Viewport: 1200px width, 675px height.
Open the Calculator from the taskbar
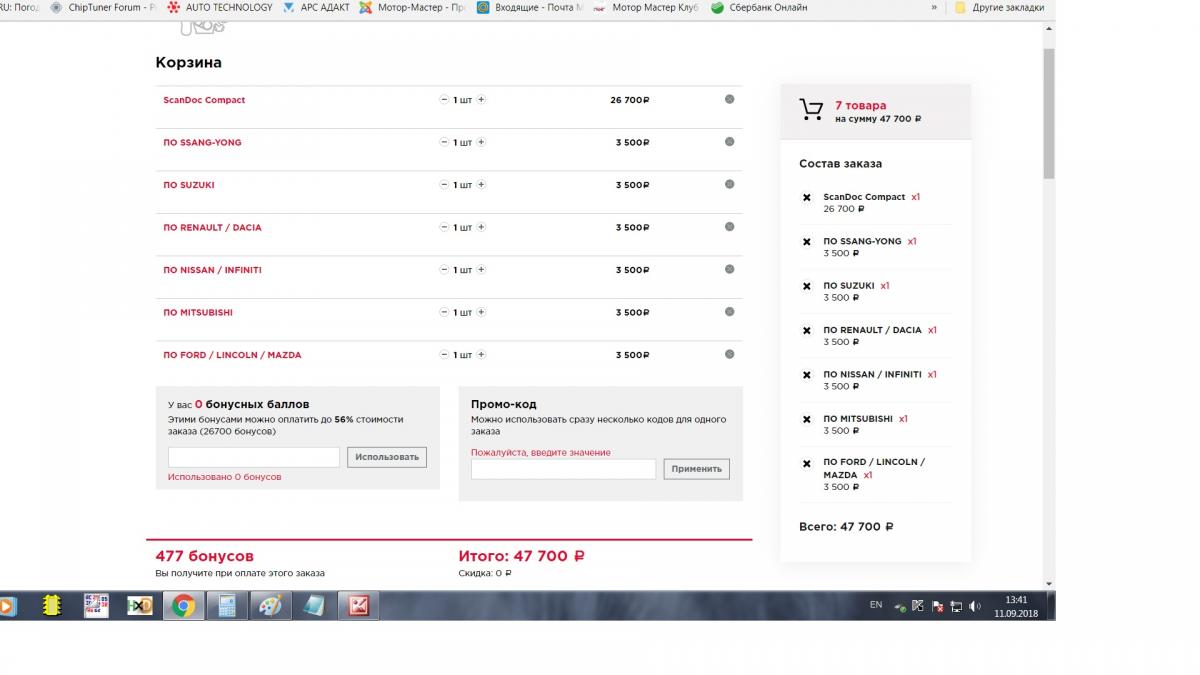click(227, 606)
